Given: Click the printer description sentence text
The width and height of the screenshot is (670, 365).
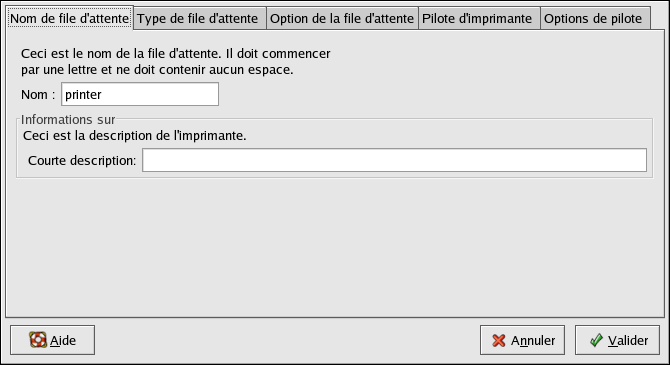Looking at the screenshot, I should [135, 135].
